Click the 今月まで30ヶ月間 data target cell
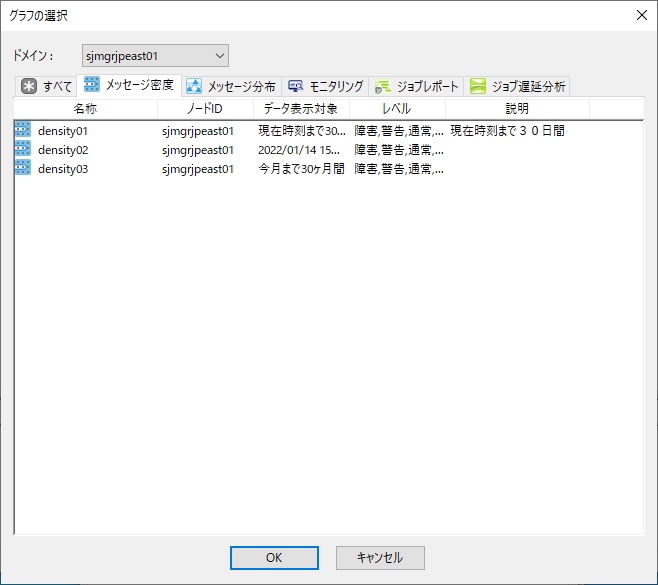Image resolution: width=658 pixels, height=585 pixels. (301, 169)
